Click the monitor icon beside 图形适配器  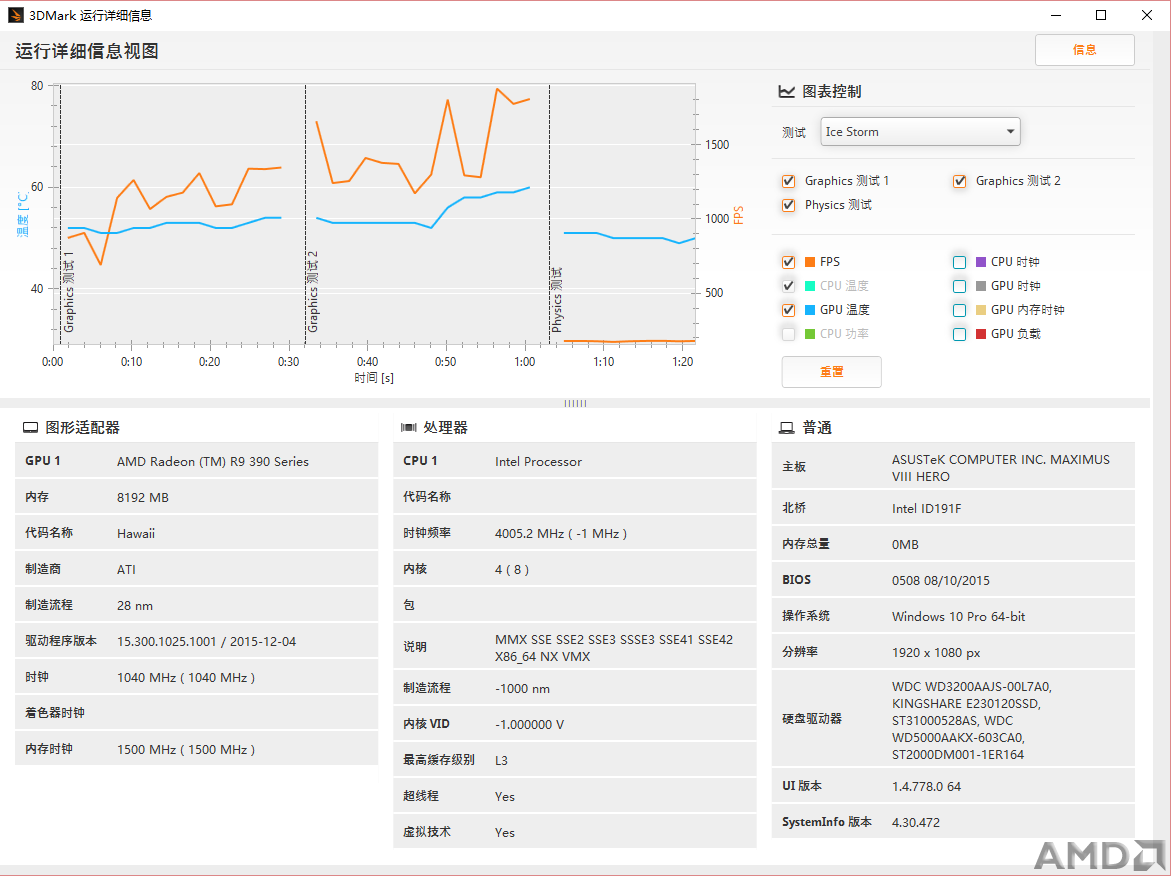pos(30,428)
